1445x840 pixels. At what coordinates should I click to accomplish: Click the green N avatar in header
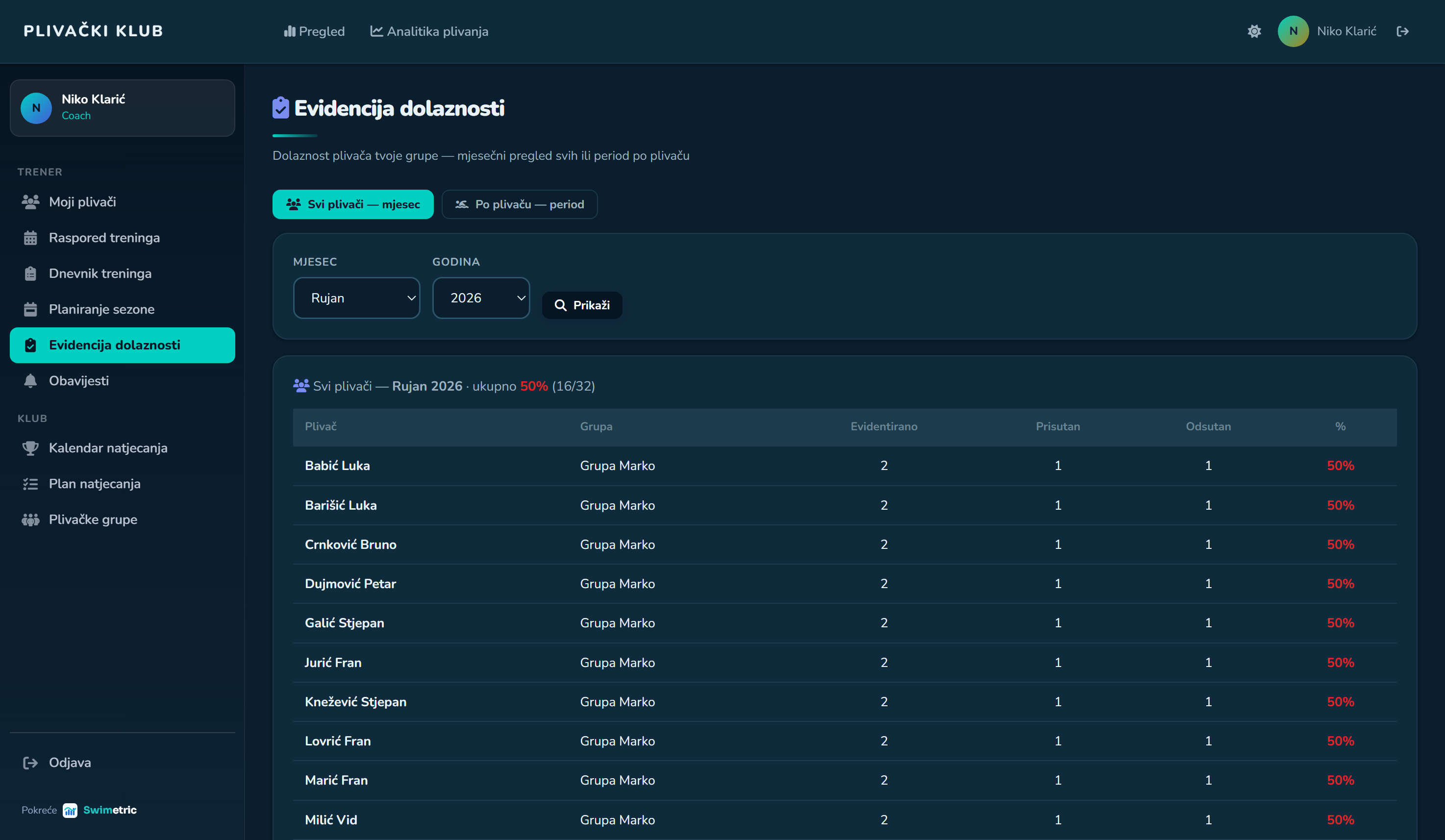click(x=1293, y=31)
